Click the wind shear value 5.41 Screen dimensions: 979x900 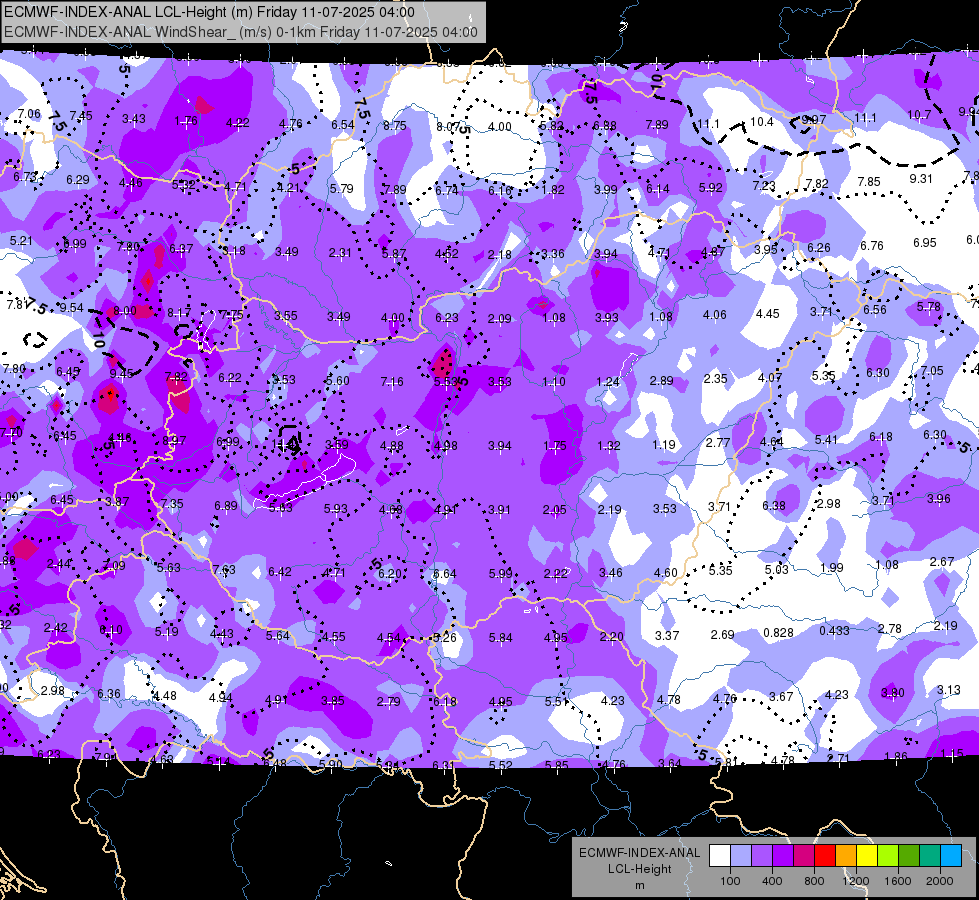point(826,440)
